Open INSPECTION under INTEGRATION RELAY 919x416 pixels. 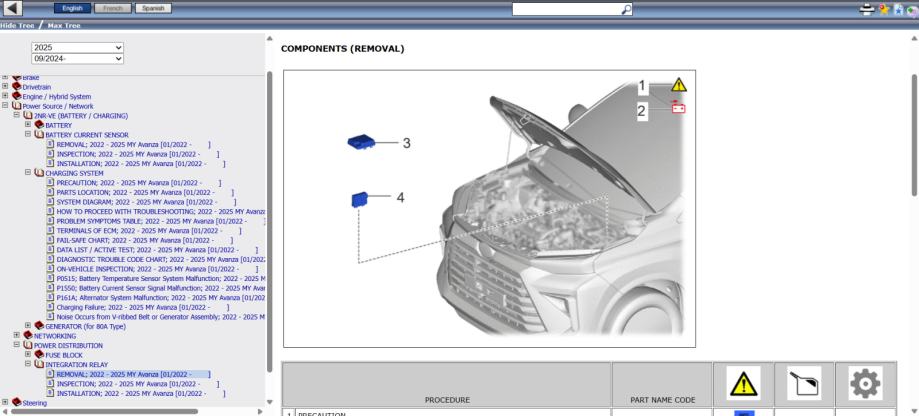coord(138,384)
